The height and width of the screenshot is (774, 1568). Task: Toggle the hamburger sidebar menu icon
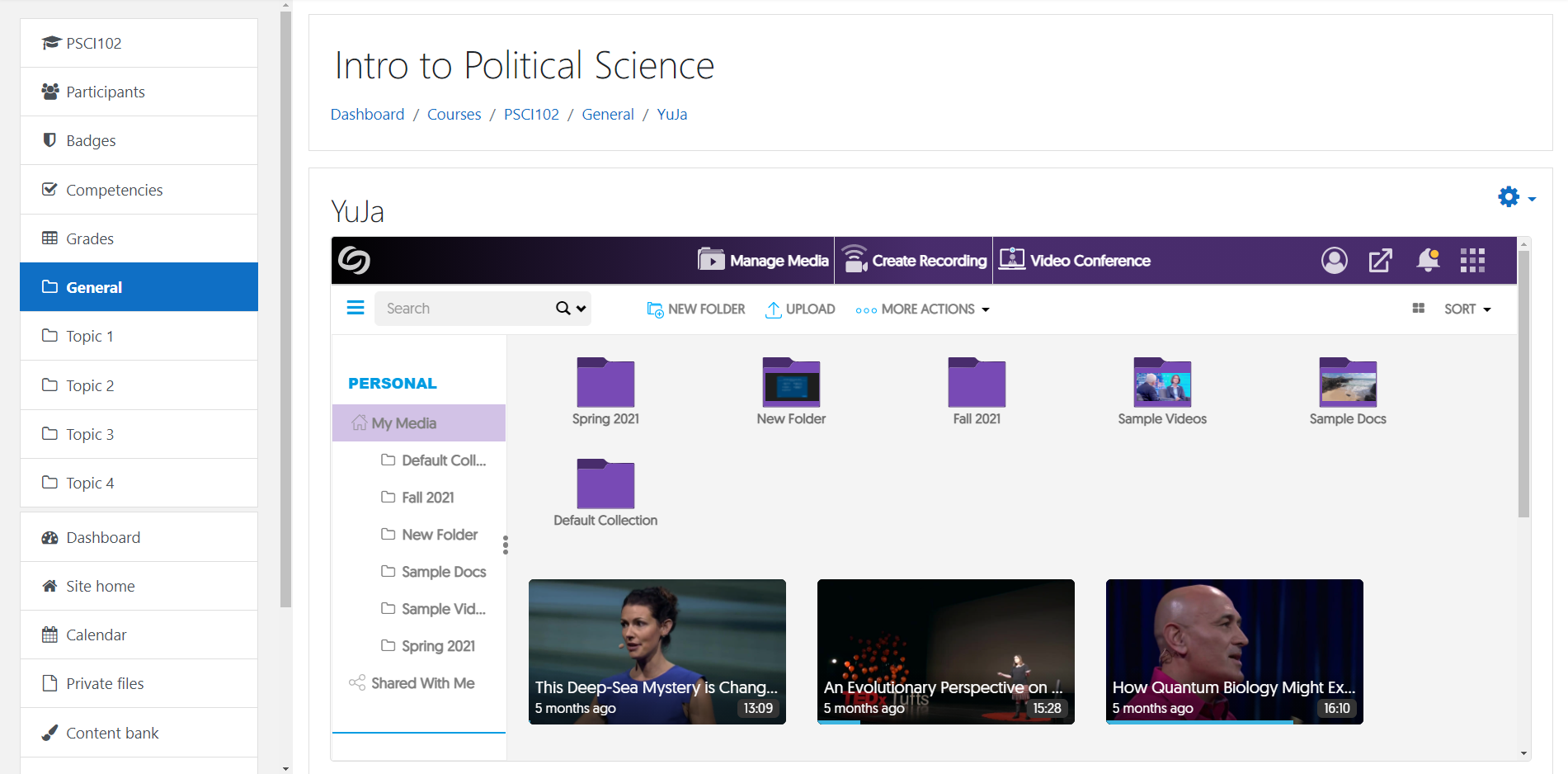[x=356, y=309]
